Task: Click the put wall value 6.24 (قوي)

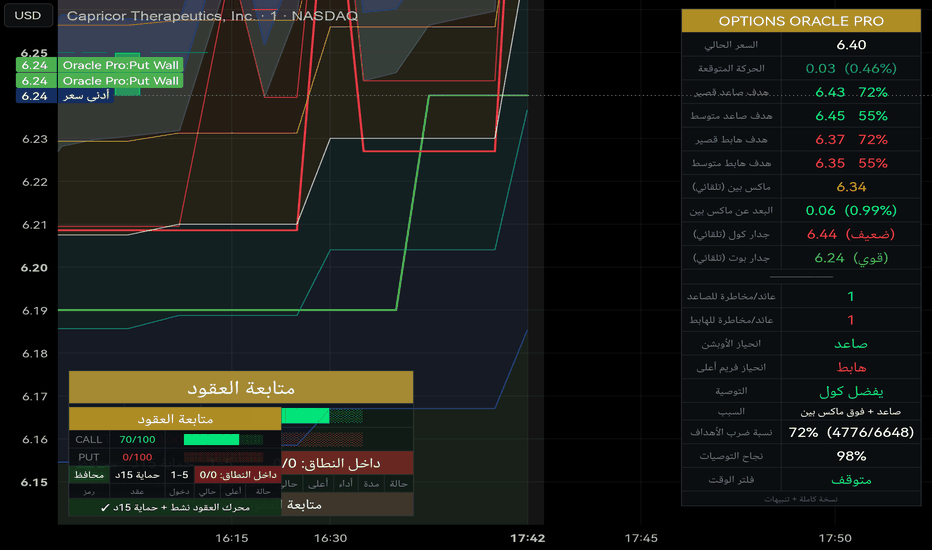Action: coord(851,258)
